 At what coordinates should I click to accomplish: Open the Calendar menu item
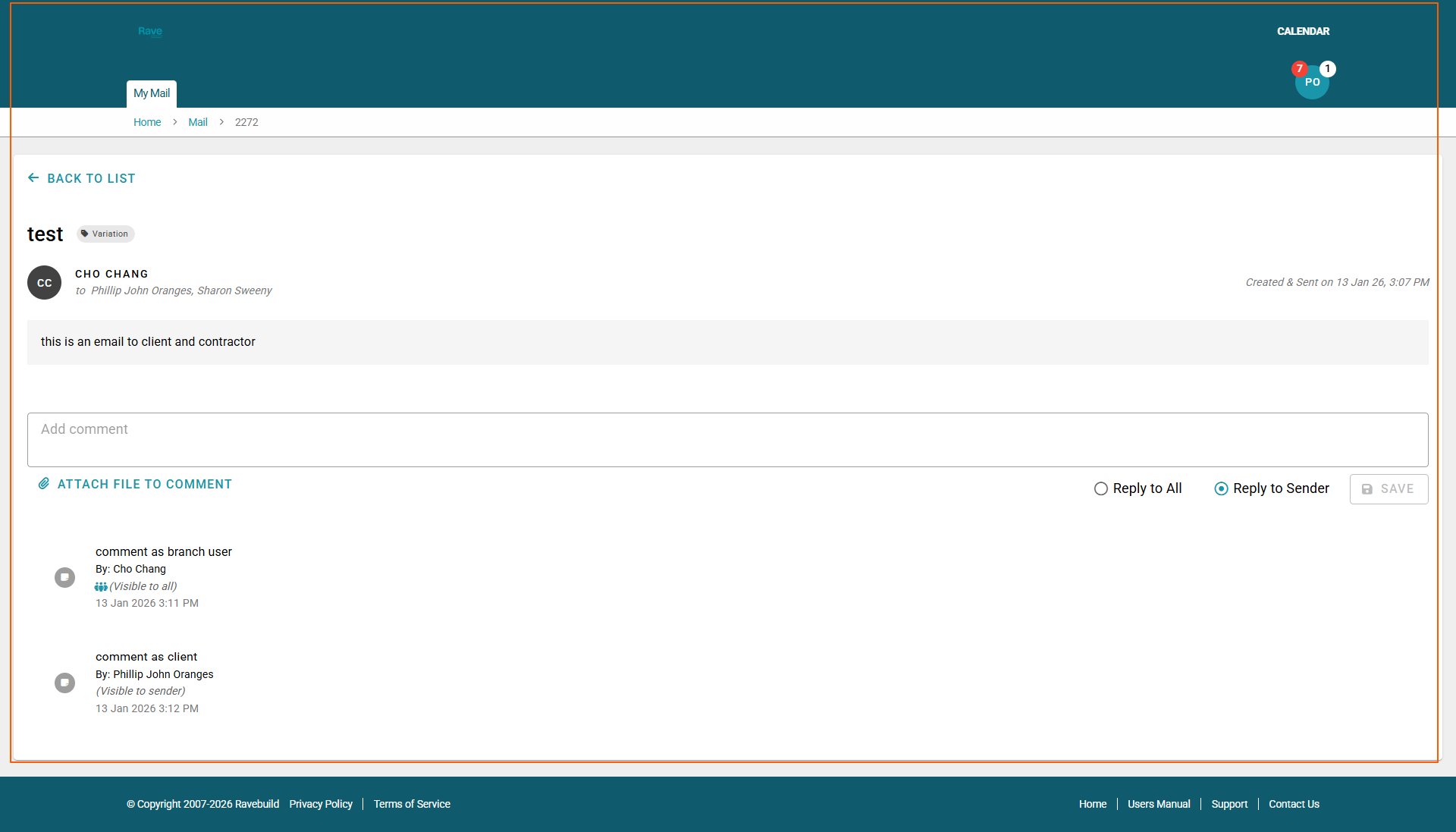(1303, 31)
